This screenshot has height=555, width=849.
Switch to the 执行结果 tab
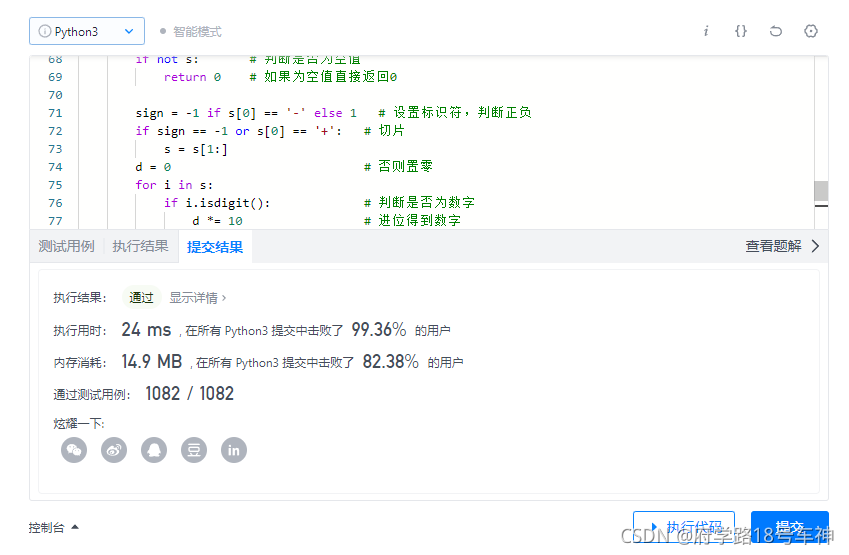click(140, 246)
